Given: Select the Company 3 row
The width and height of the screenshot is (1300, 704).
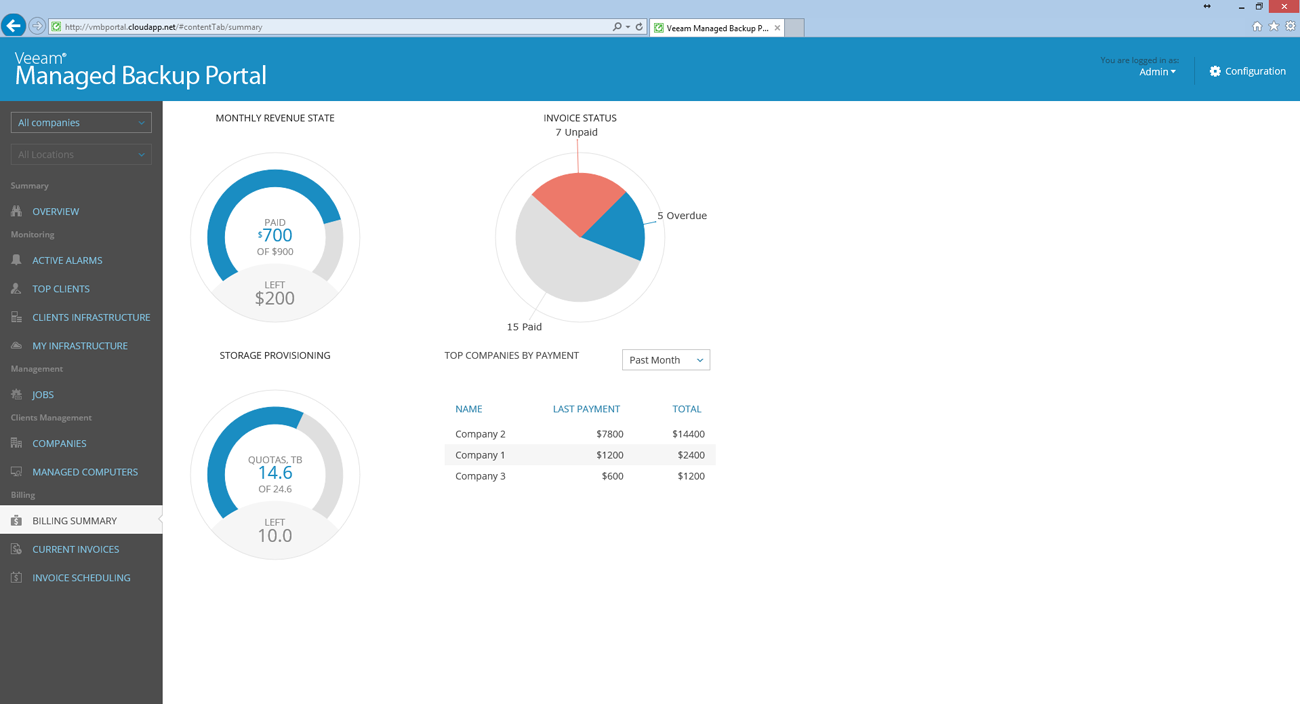Looking at the screenshot, I should pos(580,476).
